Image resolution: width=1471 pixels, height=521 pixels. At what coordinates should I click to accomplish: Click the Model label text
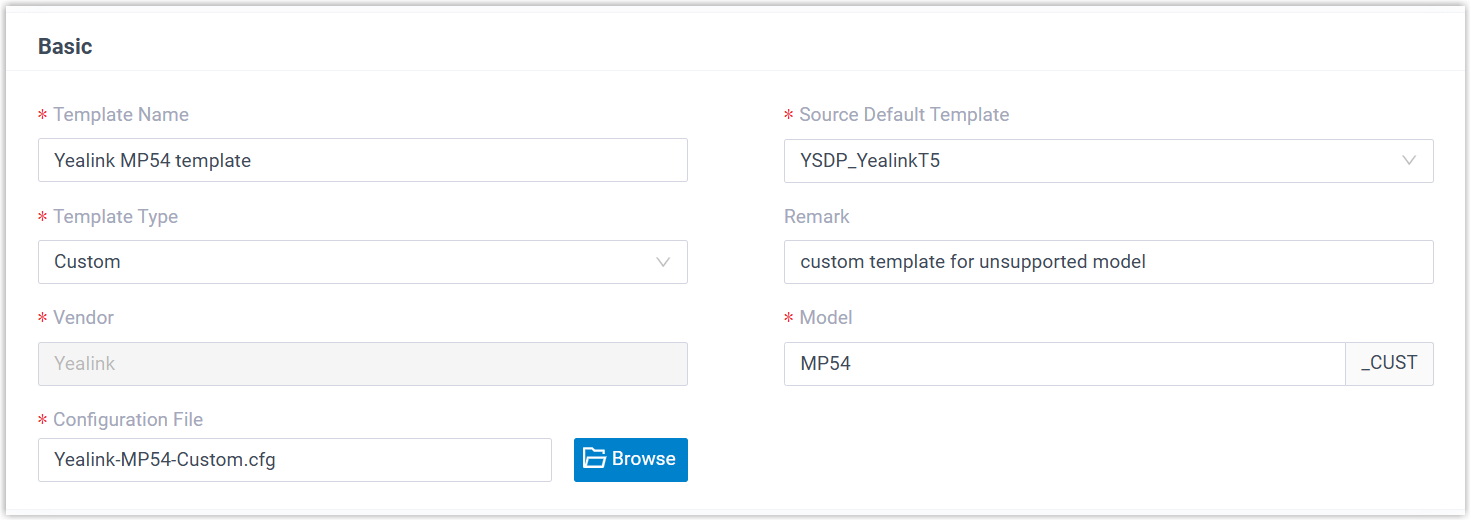[x=825, y=318]
